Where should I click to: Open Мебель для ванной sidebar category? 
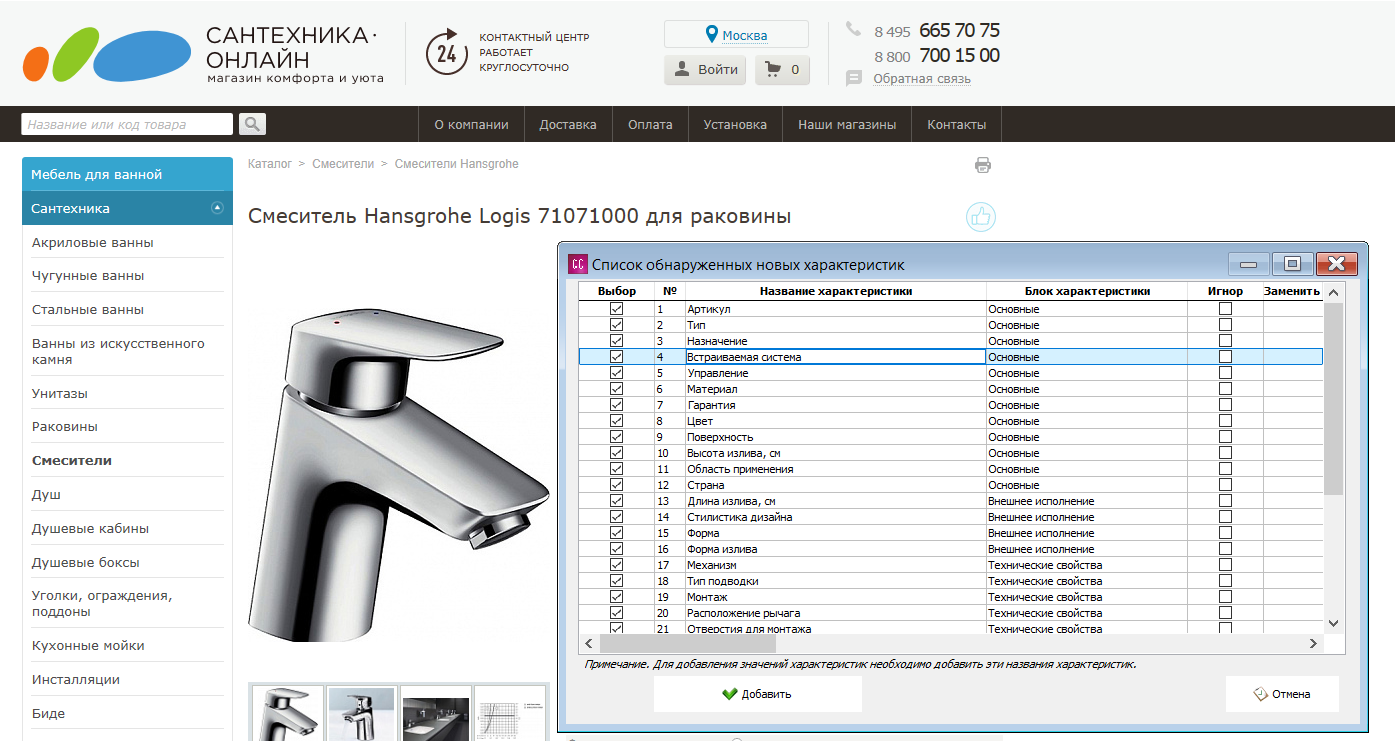(127, 174)
